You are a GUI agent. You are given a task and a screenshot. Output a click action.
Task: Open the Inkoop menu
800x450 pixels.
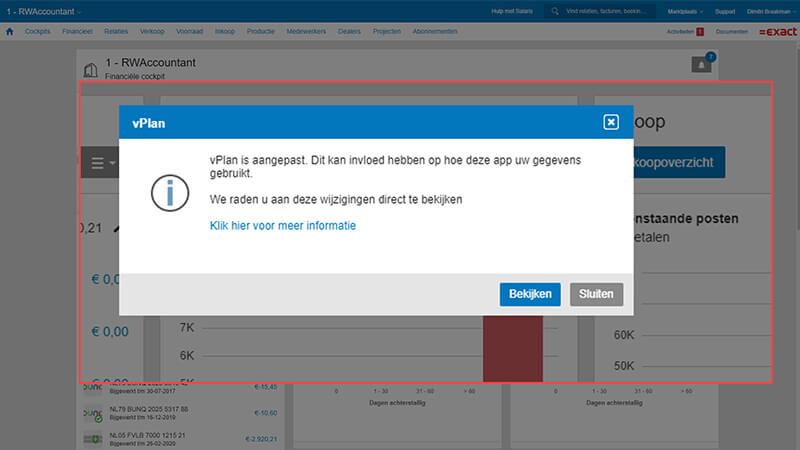[x=224, y=32]
